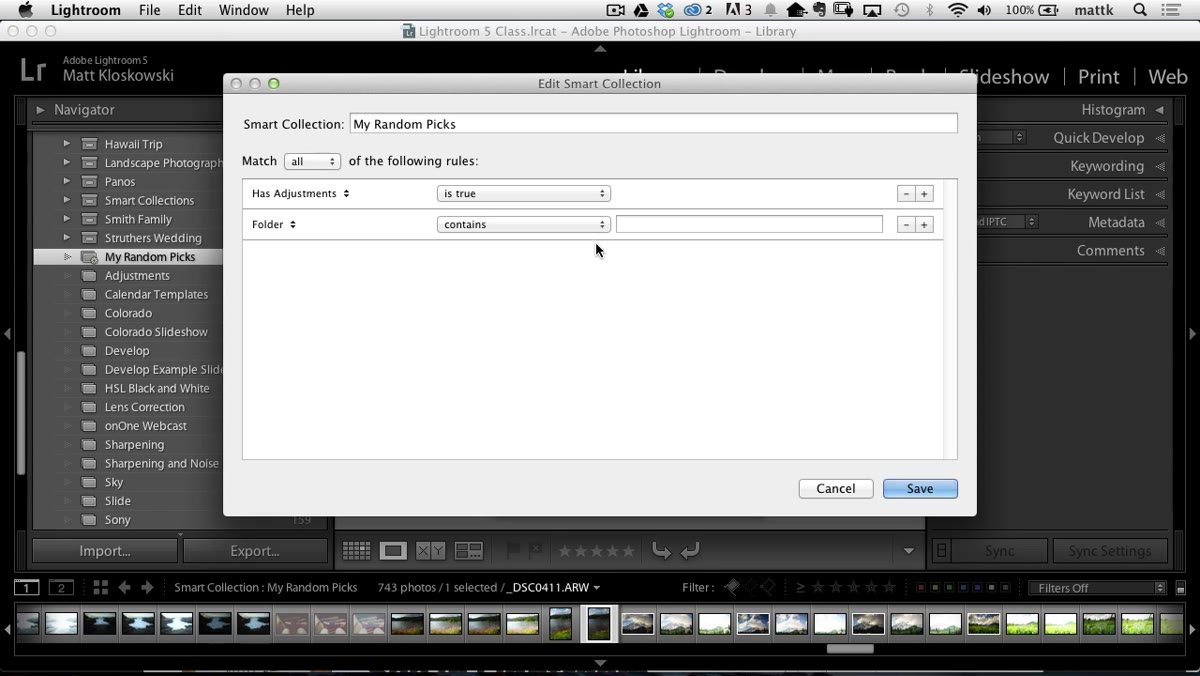Select main window display button 1
This screenshot has height=676, width=1200.
pyautogui.click(x=27, y=588)
